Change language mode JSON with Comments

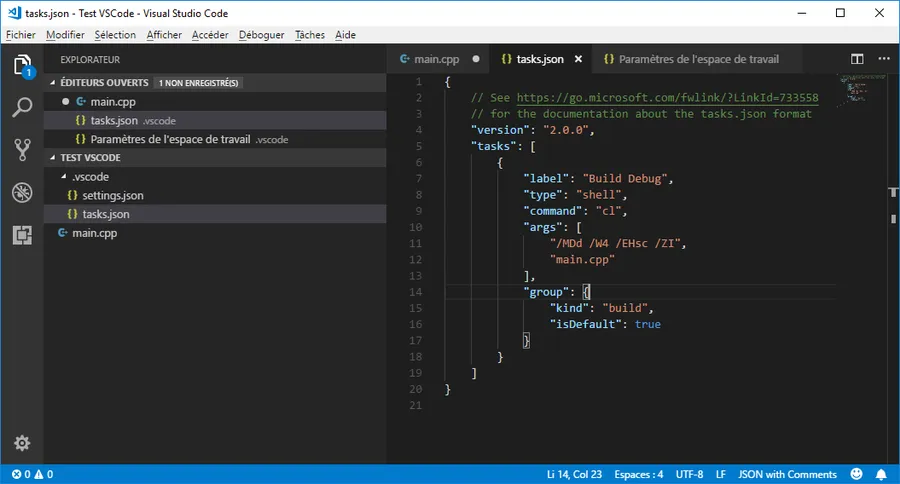coord(788,474)
